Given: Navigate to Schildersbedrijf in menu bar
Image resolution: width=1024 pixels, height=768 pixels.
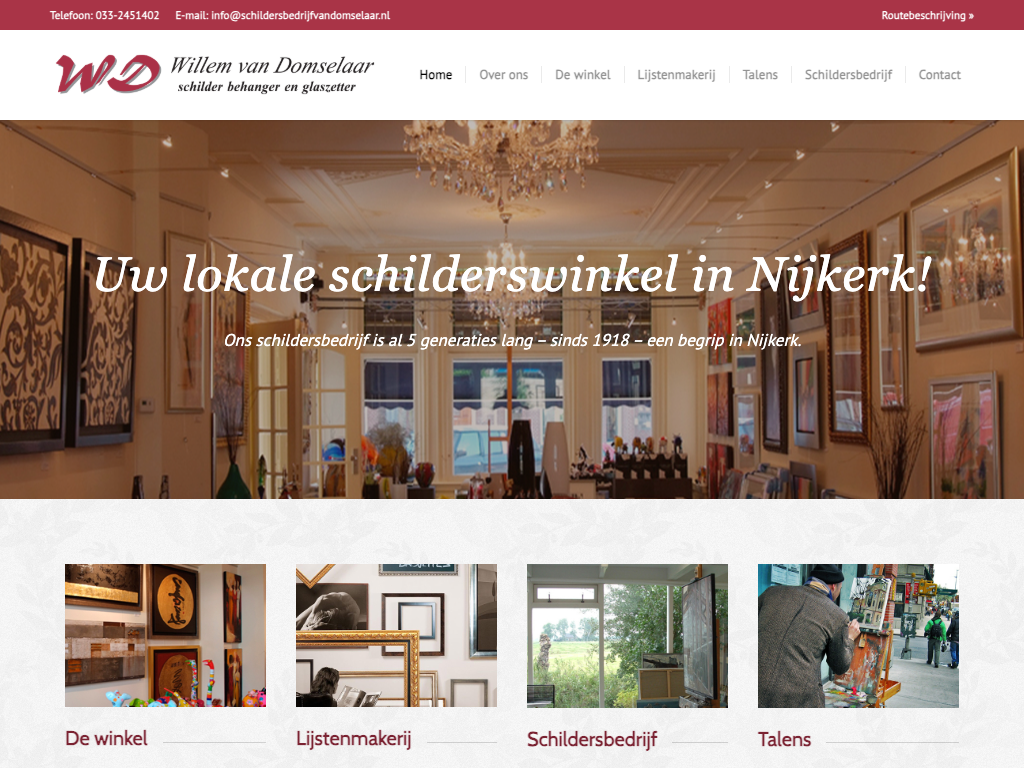Looking at the screenshot, I should click(848, 74).
